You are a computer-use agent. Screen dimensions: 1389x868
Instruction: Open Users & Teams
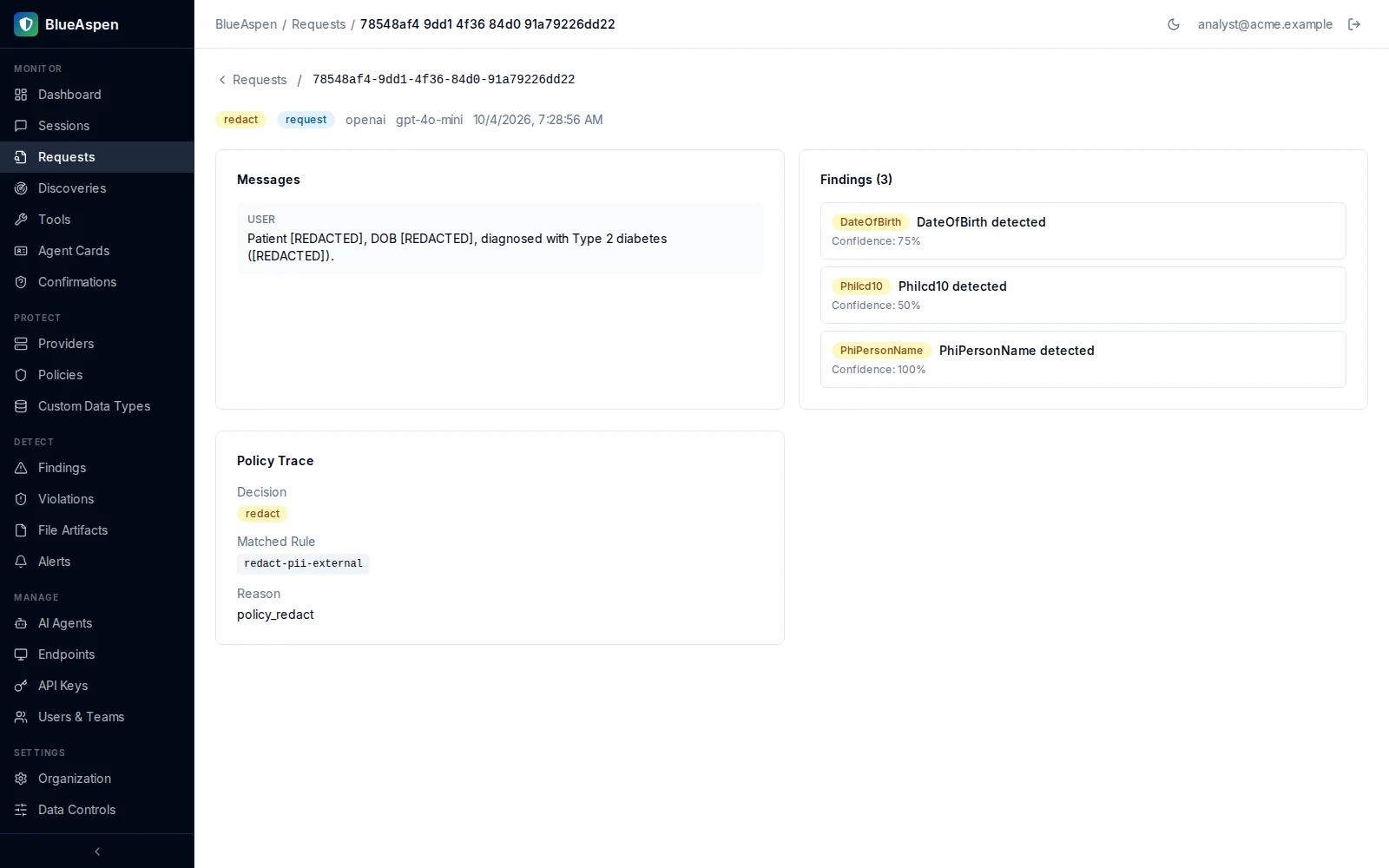97,717
